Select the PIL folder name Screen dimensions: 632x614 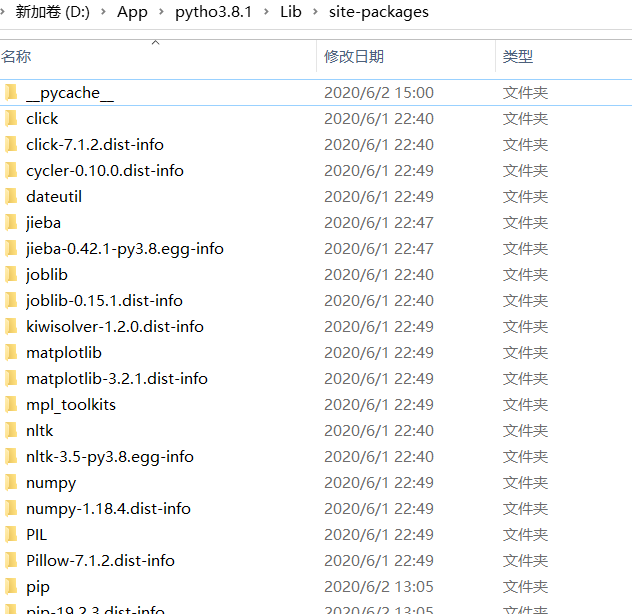[36, 535]
